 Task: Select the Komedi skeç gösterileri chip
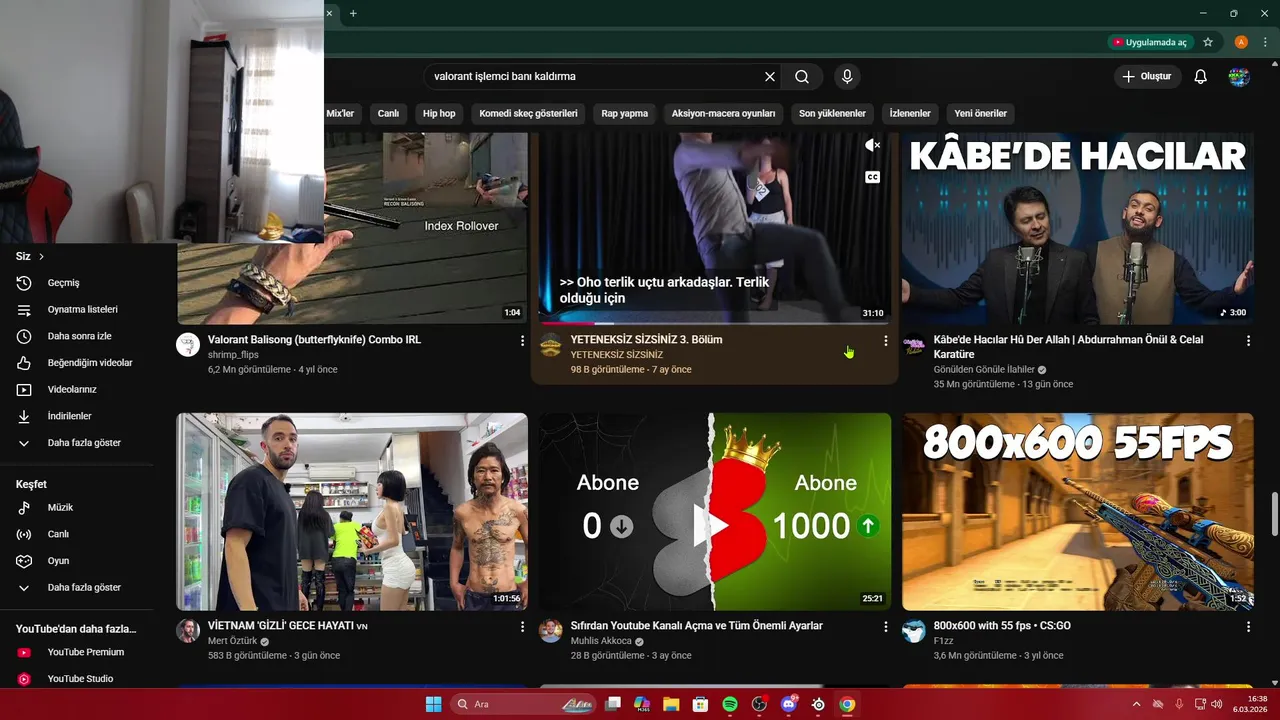pos(528,113)
